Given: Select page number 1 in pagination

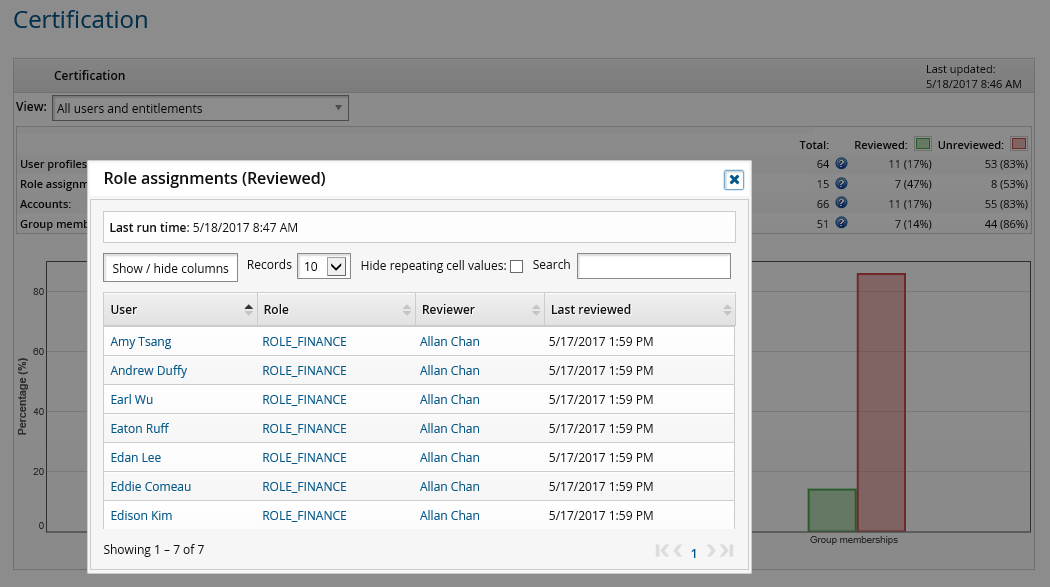Looking at the screenshot, I should [x=694, y=552].
